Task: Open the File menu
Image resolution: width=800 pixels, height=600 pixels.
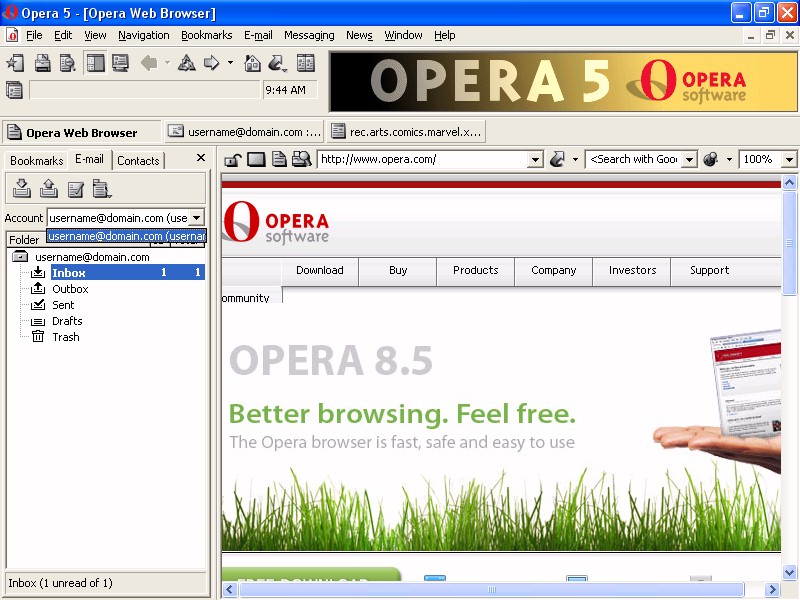Action: (34, 35)
